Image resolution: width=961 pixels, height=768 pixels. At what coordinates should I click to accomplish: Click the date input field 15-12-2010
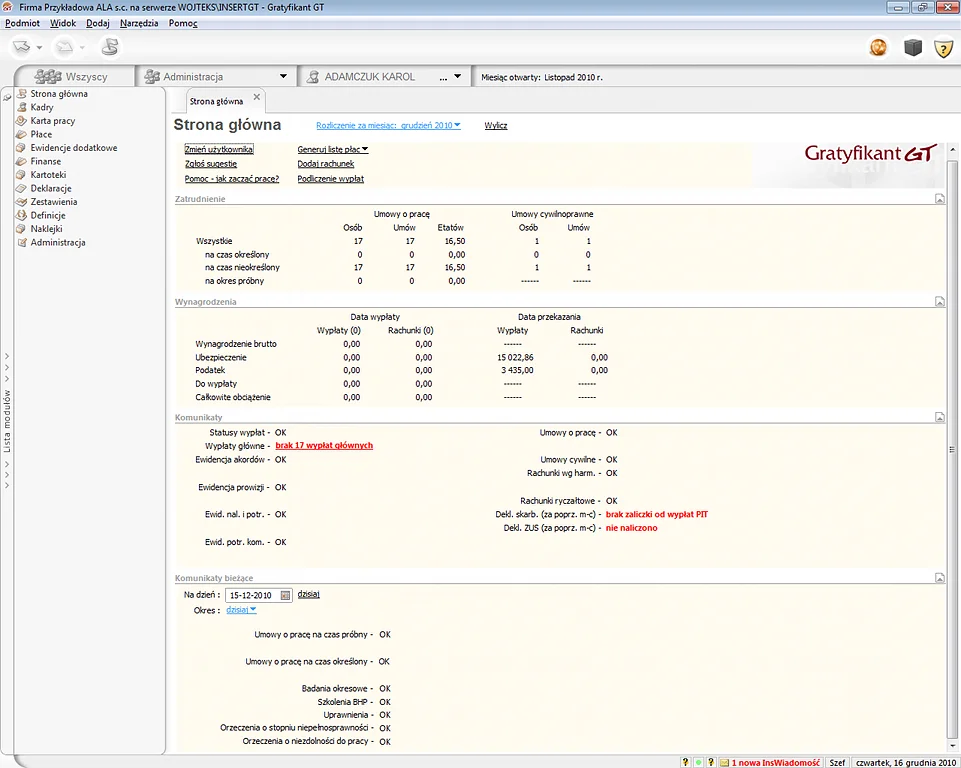pyautogui.click(x=251, y=595)
